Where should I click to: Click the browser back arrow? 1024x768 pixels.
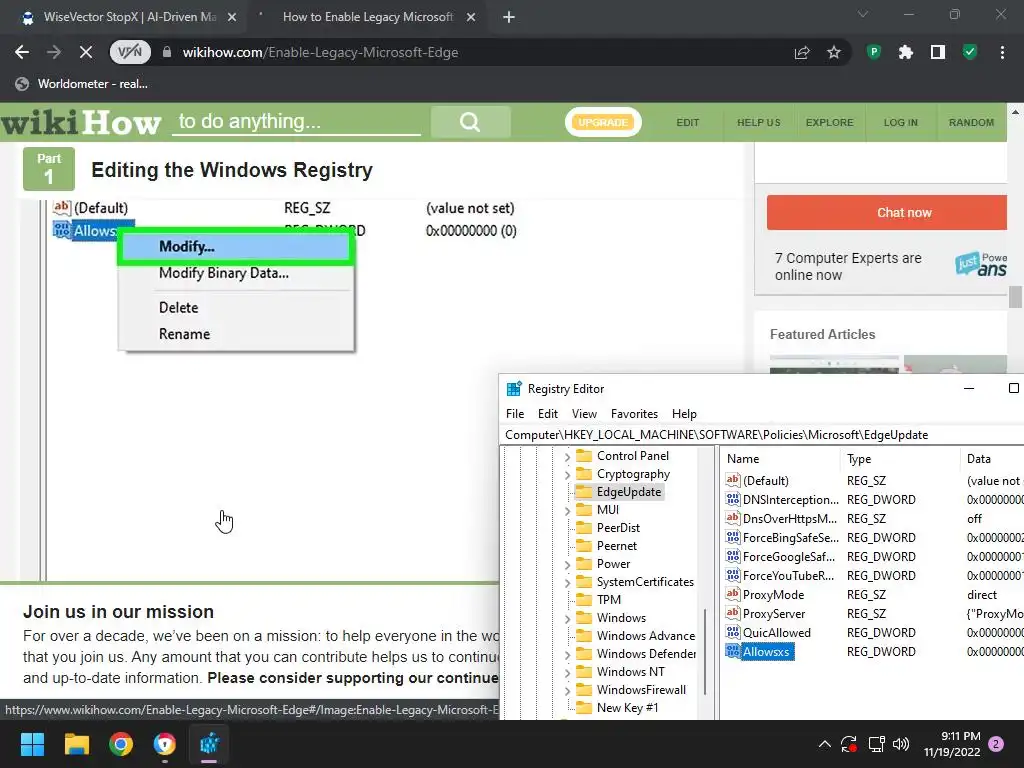tap(22, 52)
